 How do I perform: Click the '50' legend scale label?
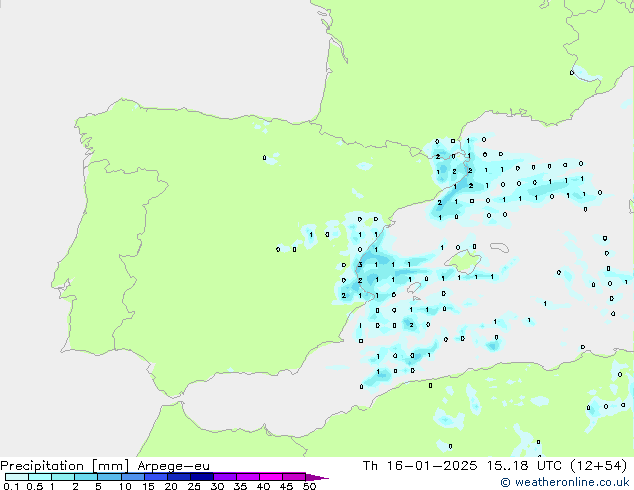point(309,486)
